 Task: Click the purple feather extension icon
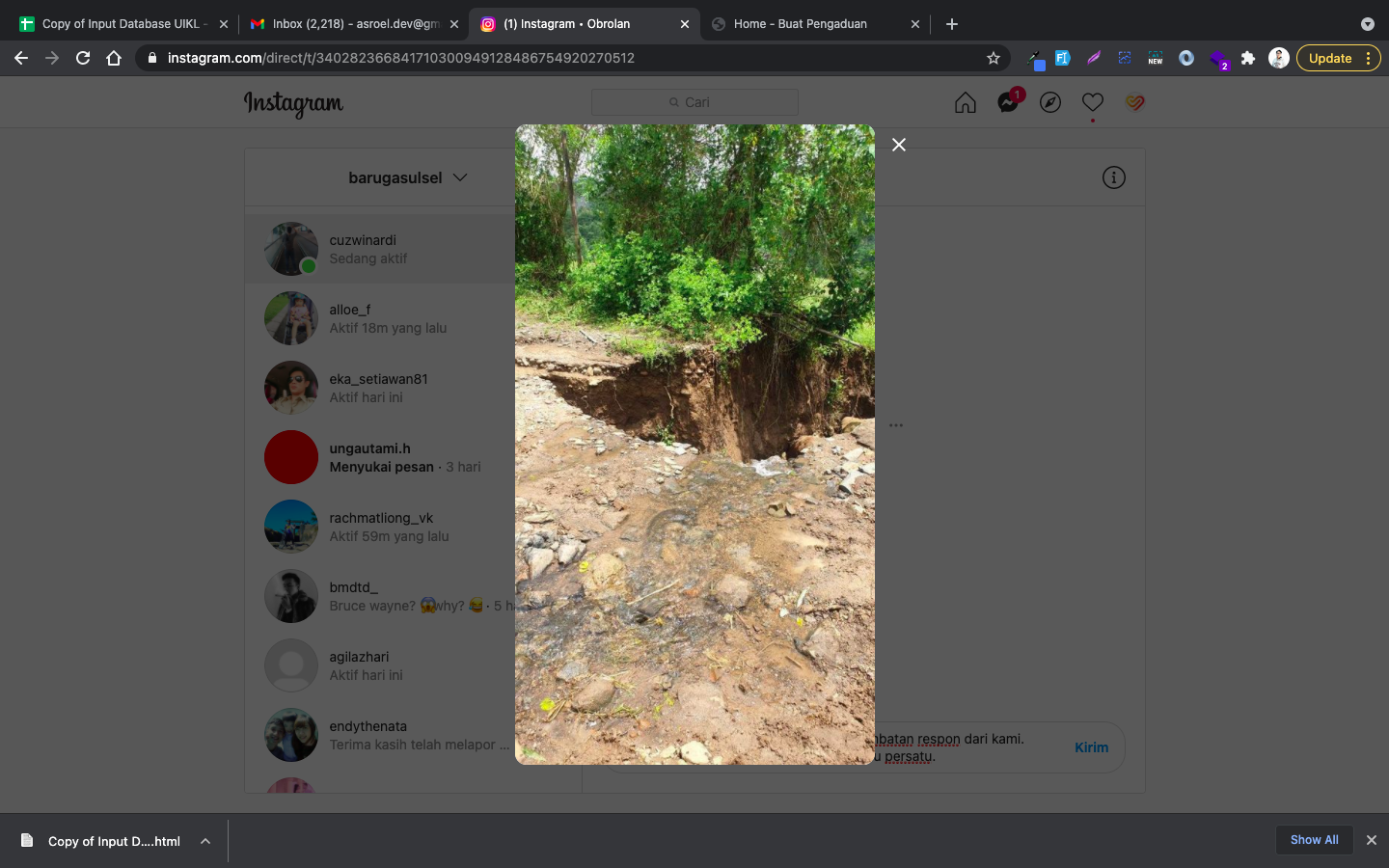[1094, 58]
